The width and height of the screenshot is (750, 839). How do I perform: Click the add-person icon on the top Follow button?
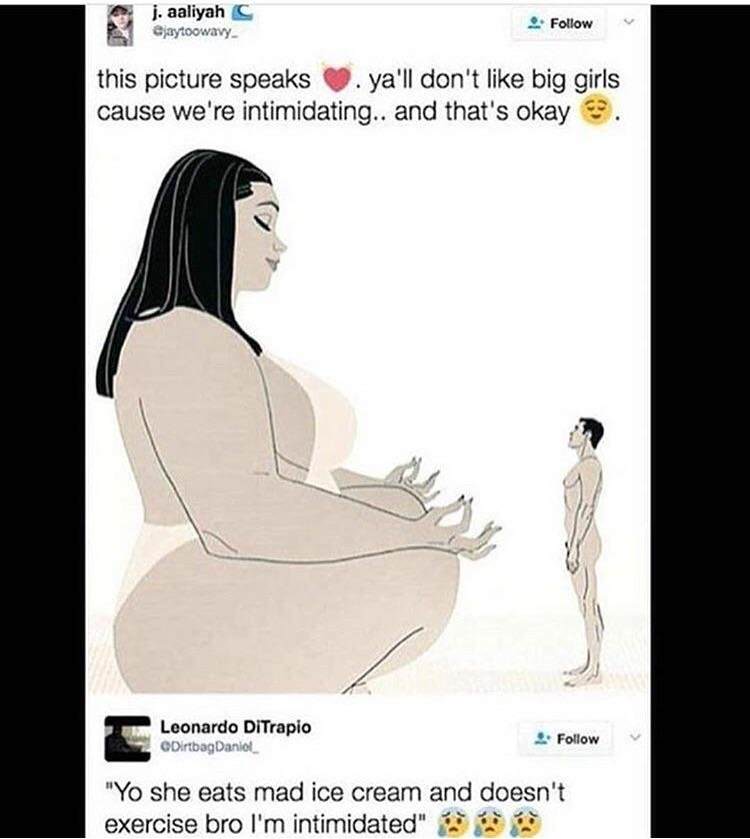click(535, 23)
